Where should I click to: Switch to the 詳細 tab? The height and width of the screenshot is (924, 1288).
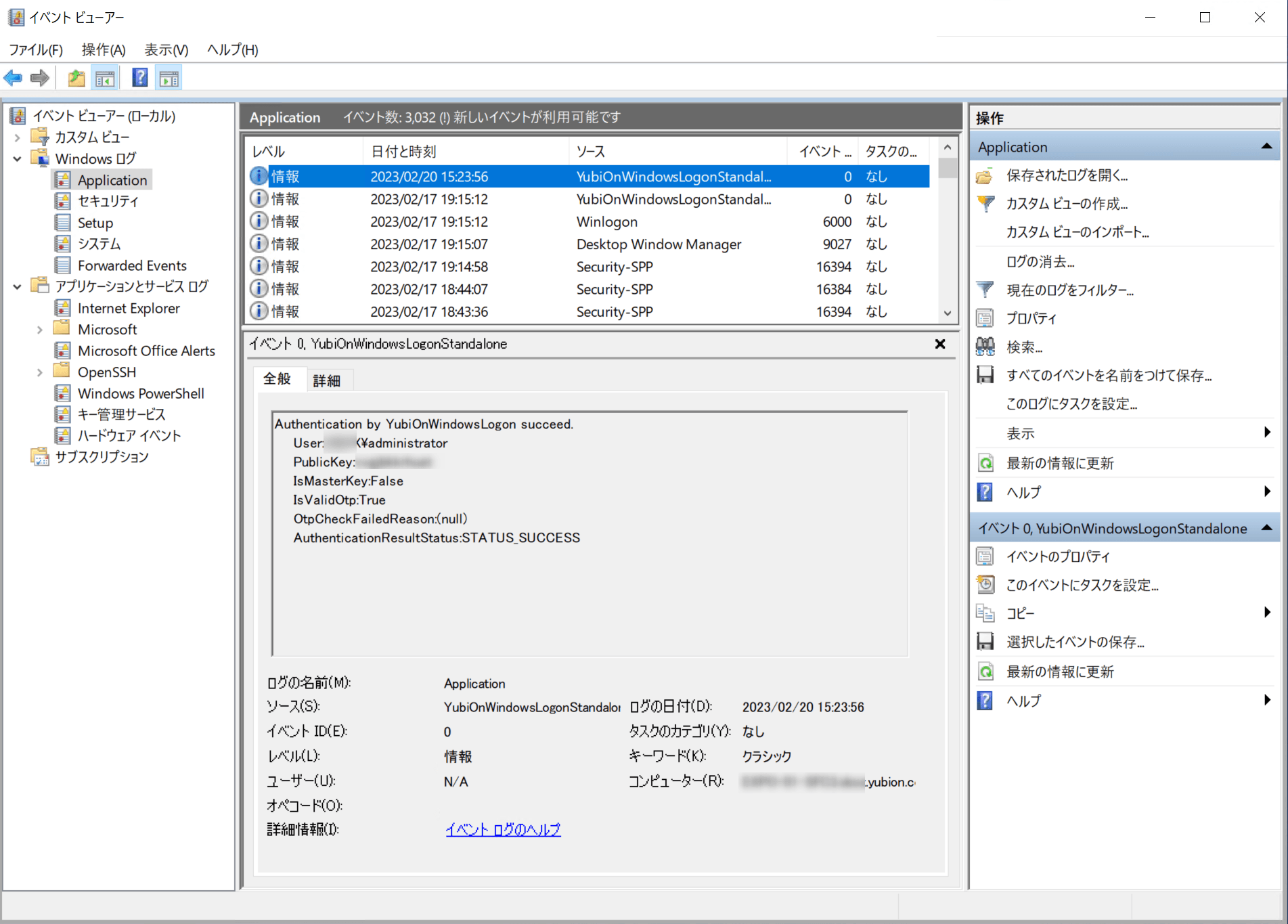click(326, 380)
